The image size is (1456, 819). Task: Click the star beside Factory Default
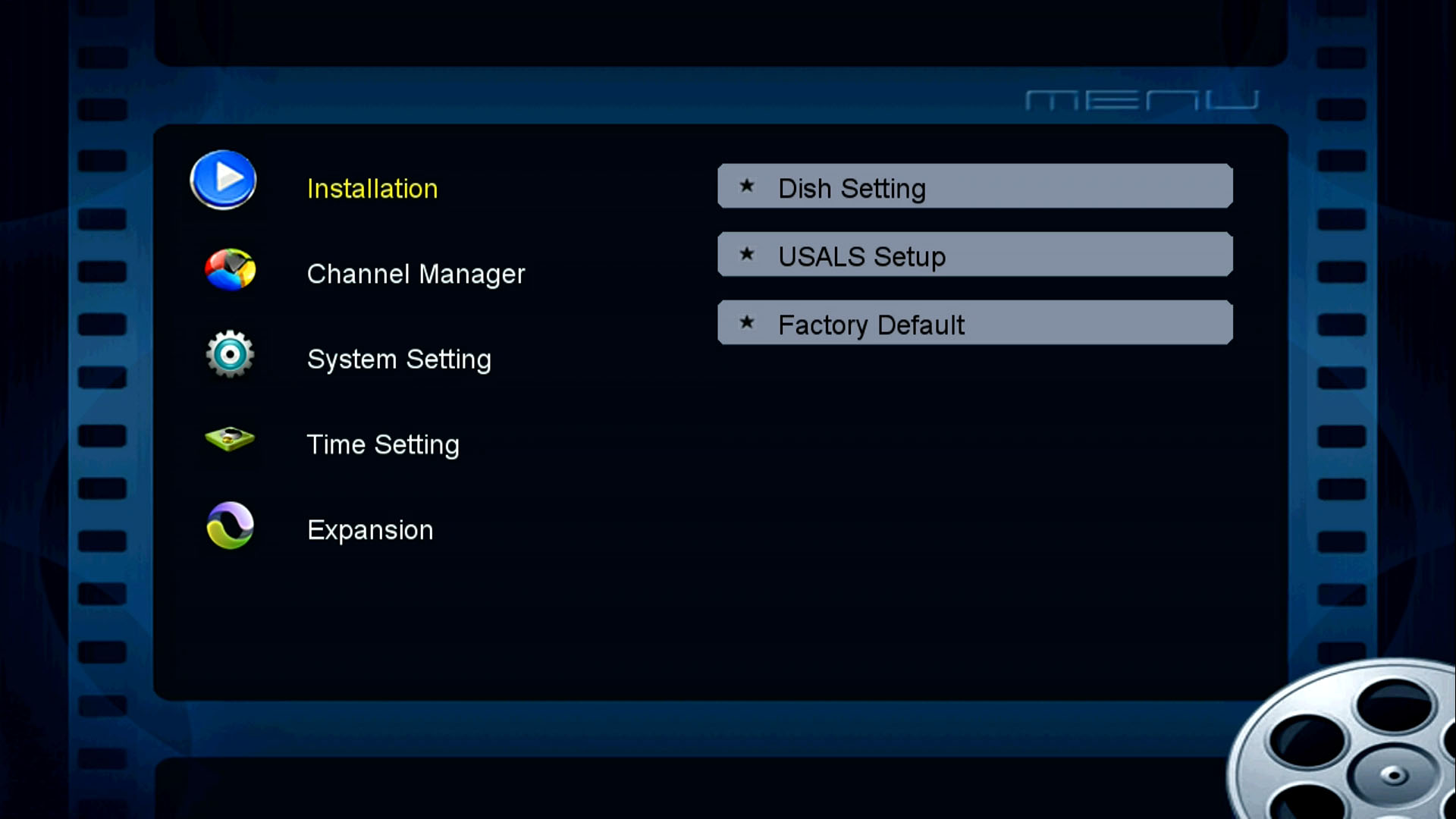[x=747, y=322]
